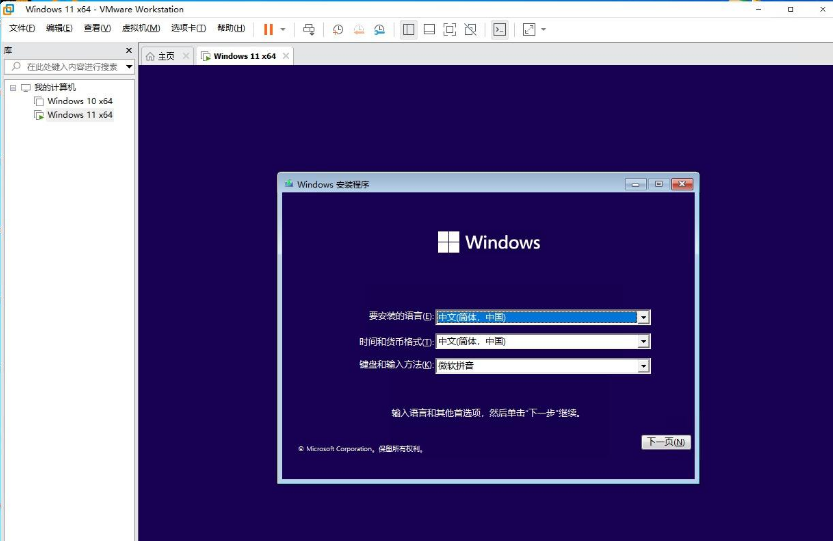Click the 输入语言和其他首选项 instruction text
Image resolution: width=833 pixels, height=541 pixels.
(486, 413)
